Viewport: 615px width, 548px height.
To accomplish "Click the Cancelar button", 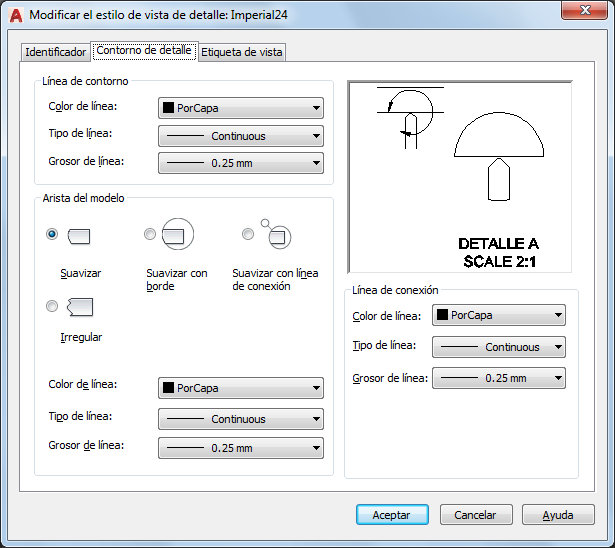I will [x=476, y=515].
